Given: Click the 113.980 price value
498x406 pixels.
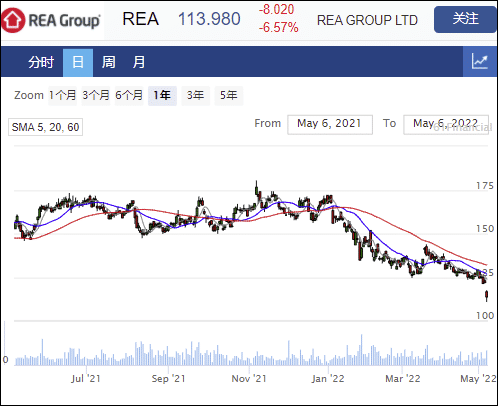Looking at the screenshot, I should point(209,19).
